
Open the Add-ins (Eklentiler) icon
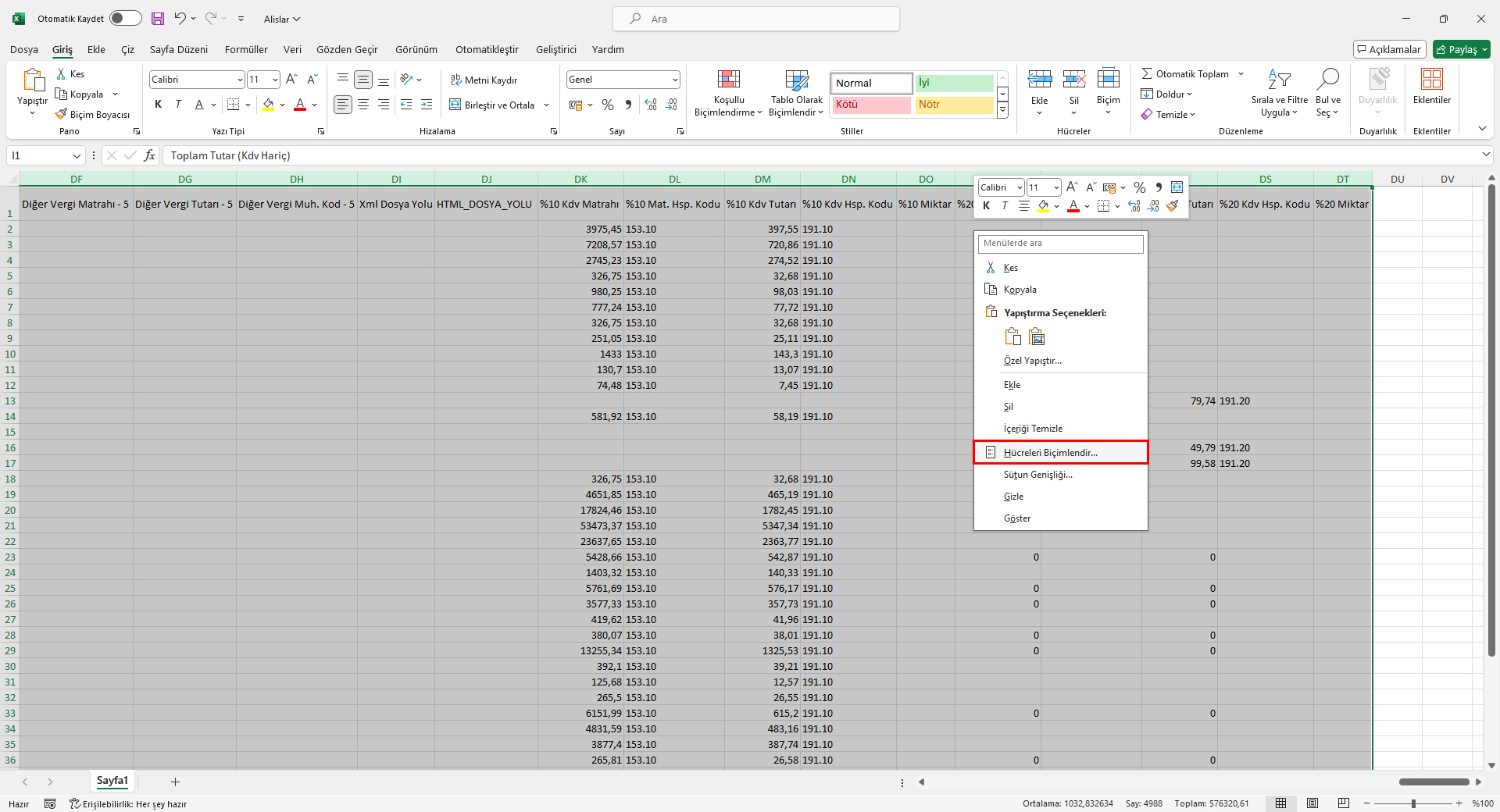click(1432, 79)
